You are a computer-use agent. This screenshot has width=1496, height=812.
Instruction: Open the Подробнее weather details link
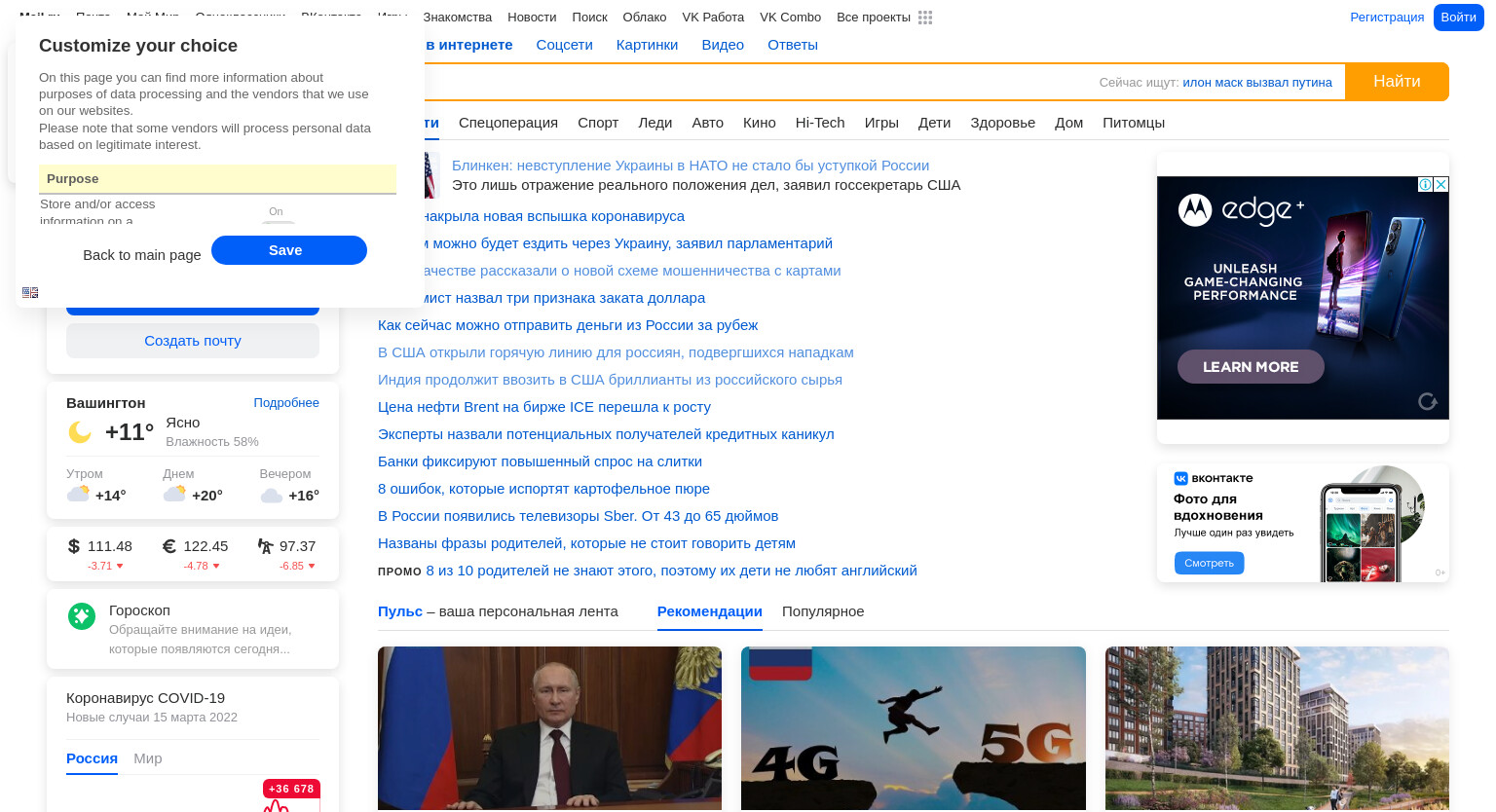(x=286, y=403)
